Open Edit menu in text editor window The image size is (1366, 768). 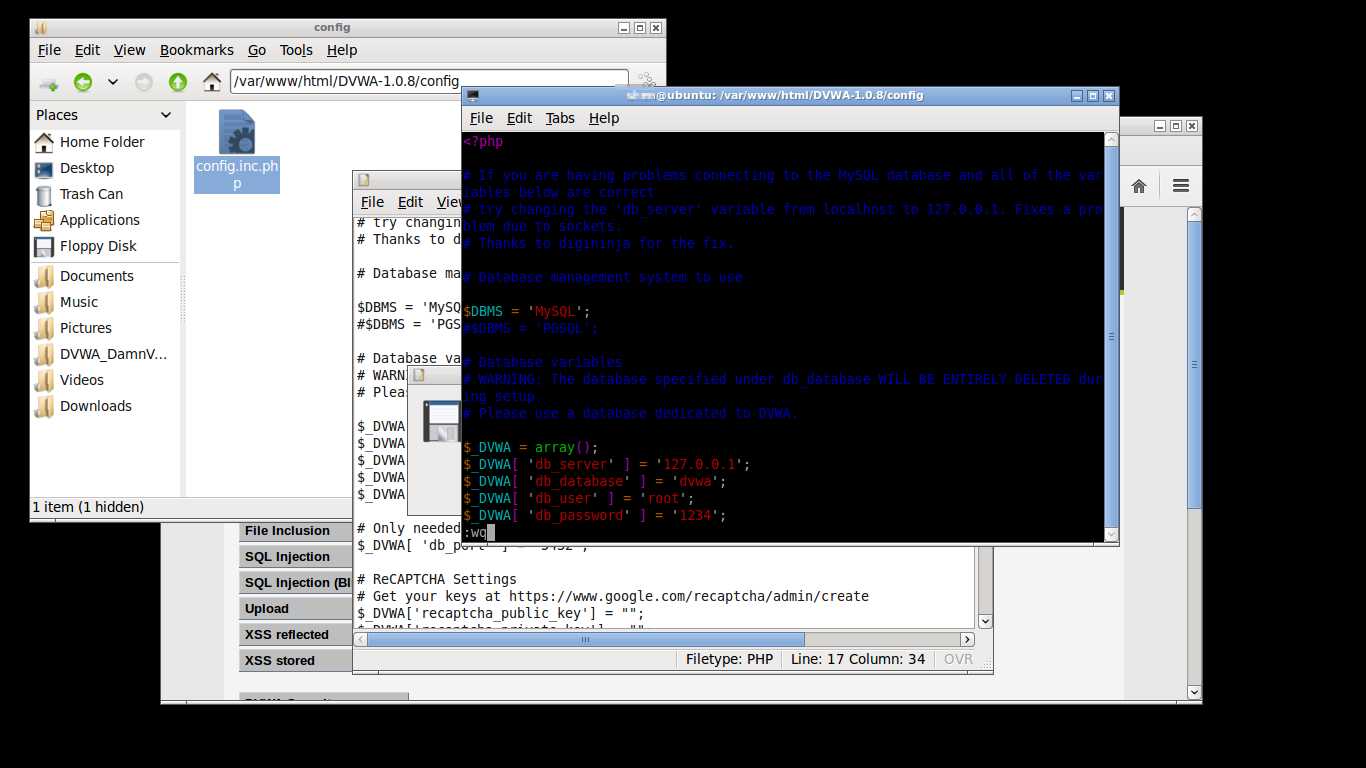pyautogui.click(x=410, y=202)
